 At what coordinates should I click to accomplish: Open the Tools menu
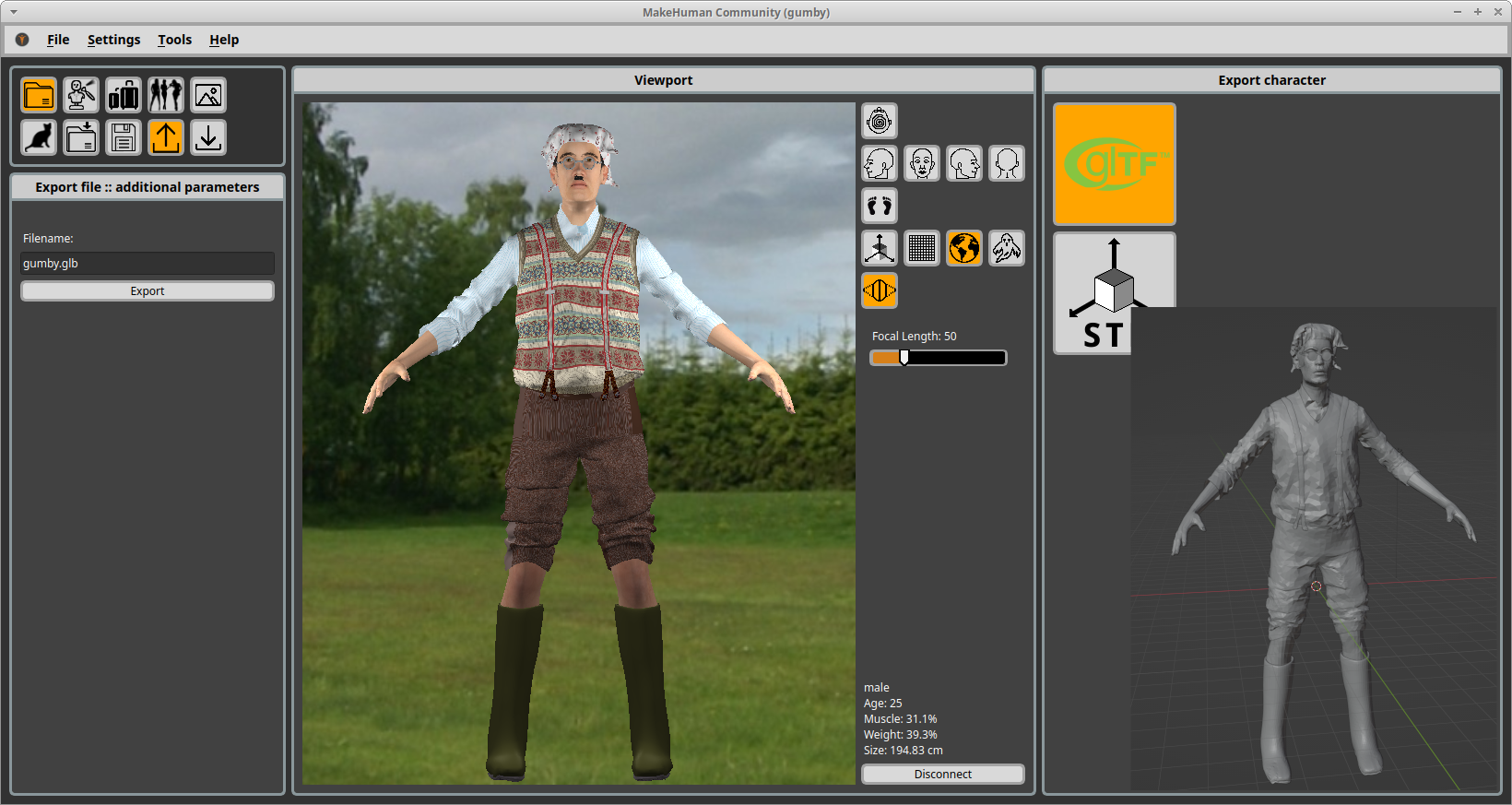174,40
